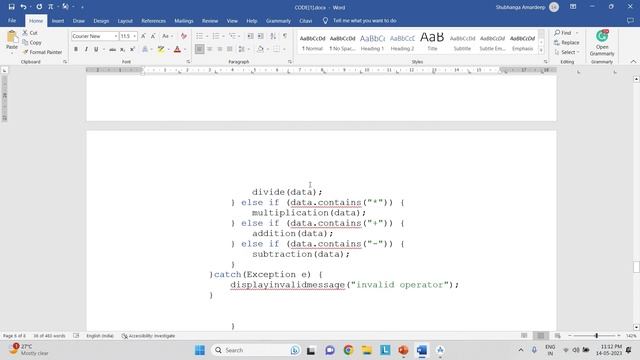This screenshot has height=360, width=640.
Task: Apply superscript formatting
Action: click(x=132, y=49)
